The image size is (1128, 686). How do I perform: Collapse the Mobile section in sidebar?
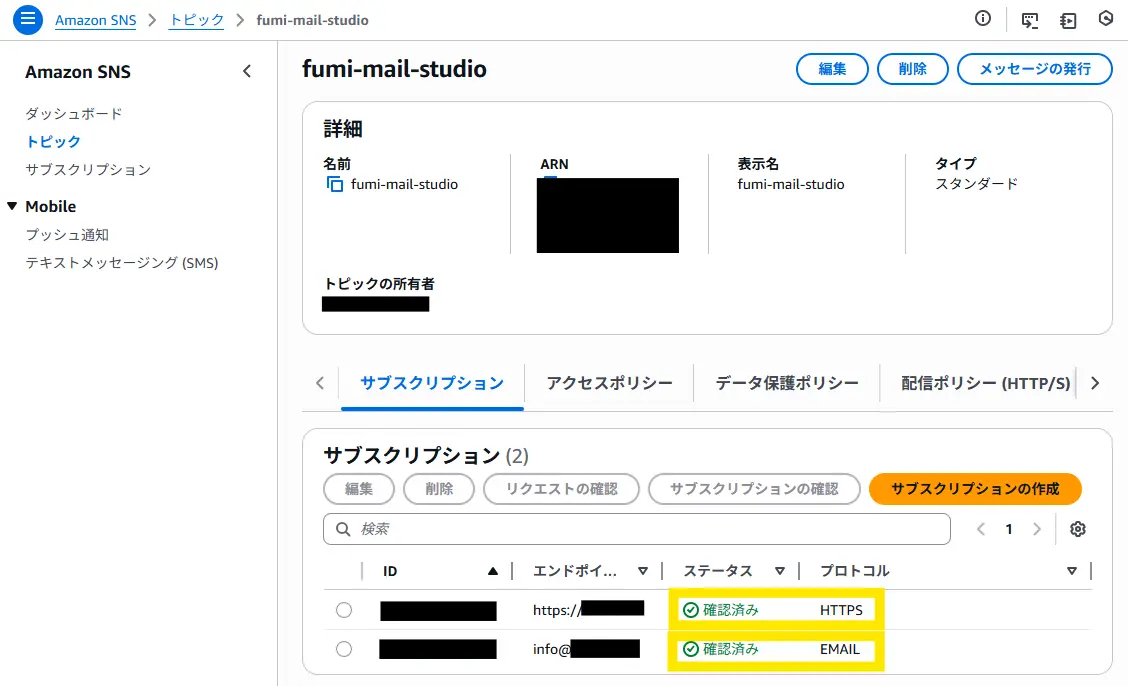coord(12,206)
